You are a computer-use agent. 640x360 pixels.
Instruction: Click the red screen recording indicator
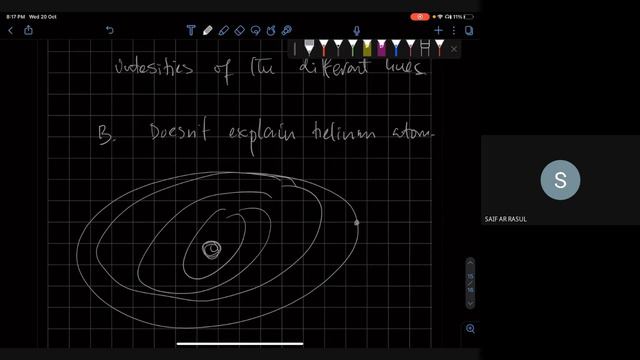[420, 17]
